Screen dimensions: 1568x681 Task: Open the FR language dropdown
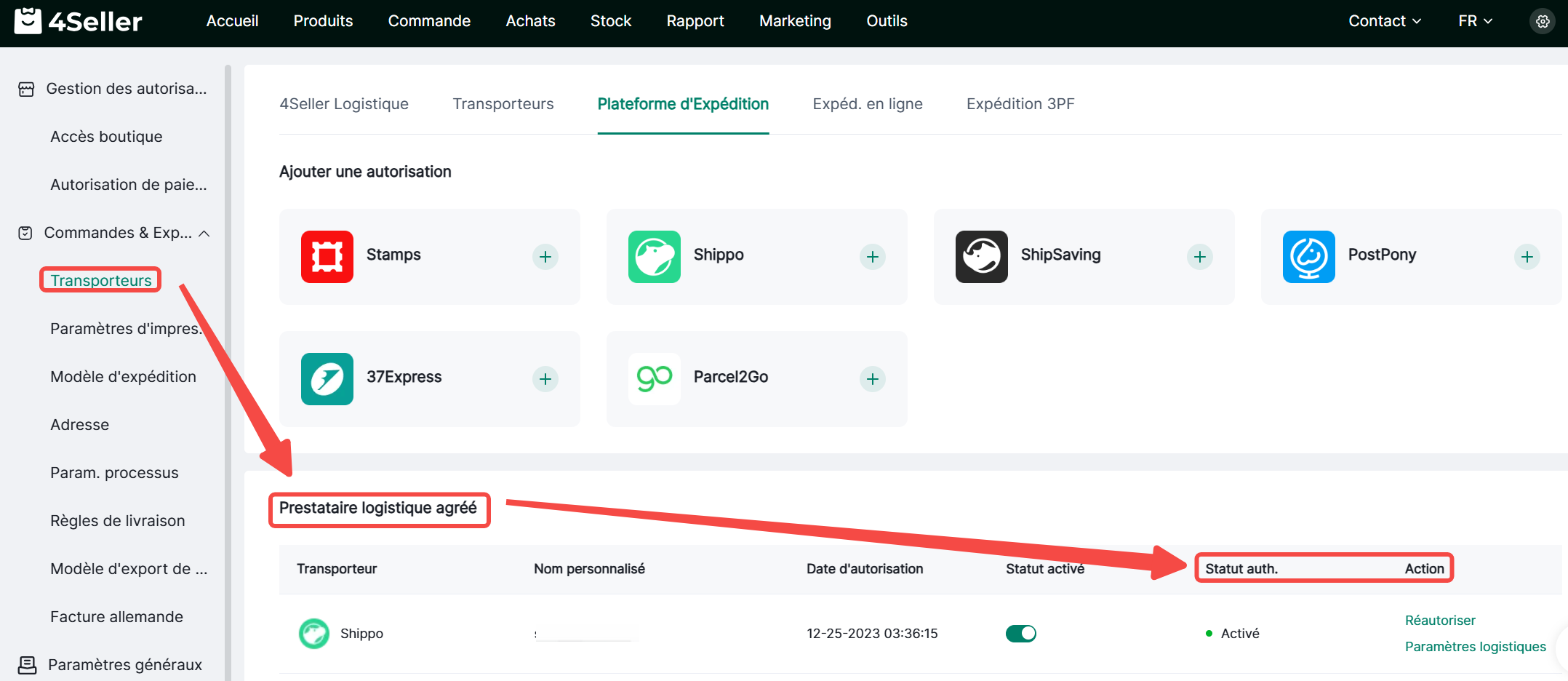click(x=1475, y=21)
